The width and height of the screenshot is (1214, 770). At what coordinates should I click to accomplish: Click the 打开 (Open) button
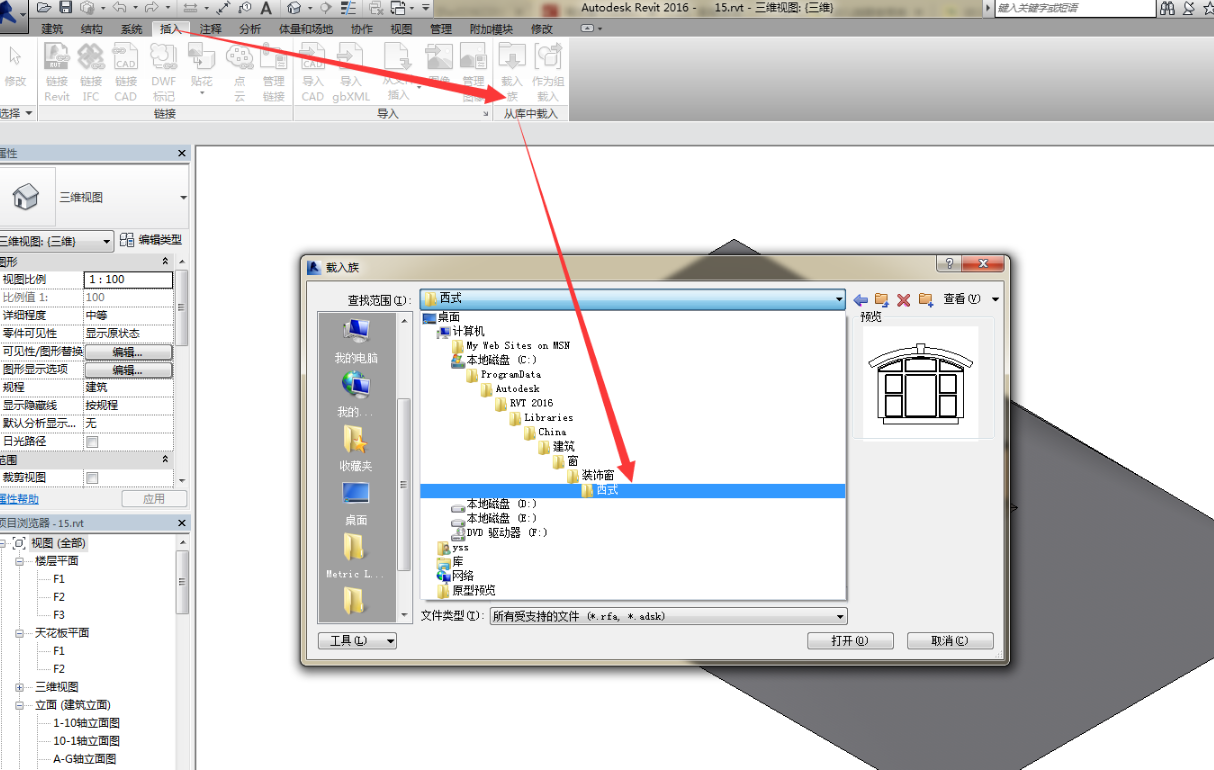pos(850,641)
